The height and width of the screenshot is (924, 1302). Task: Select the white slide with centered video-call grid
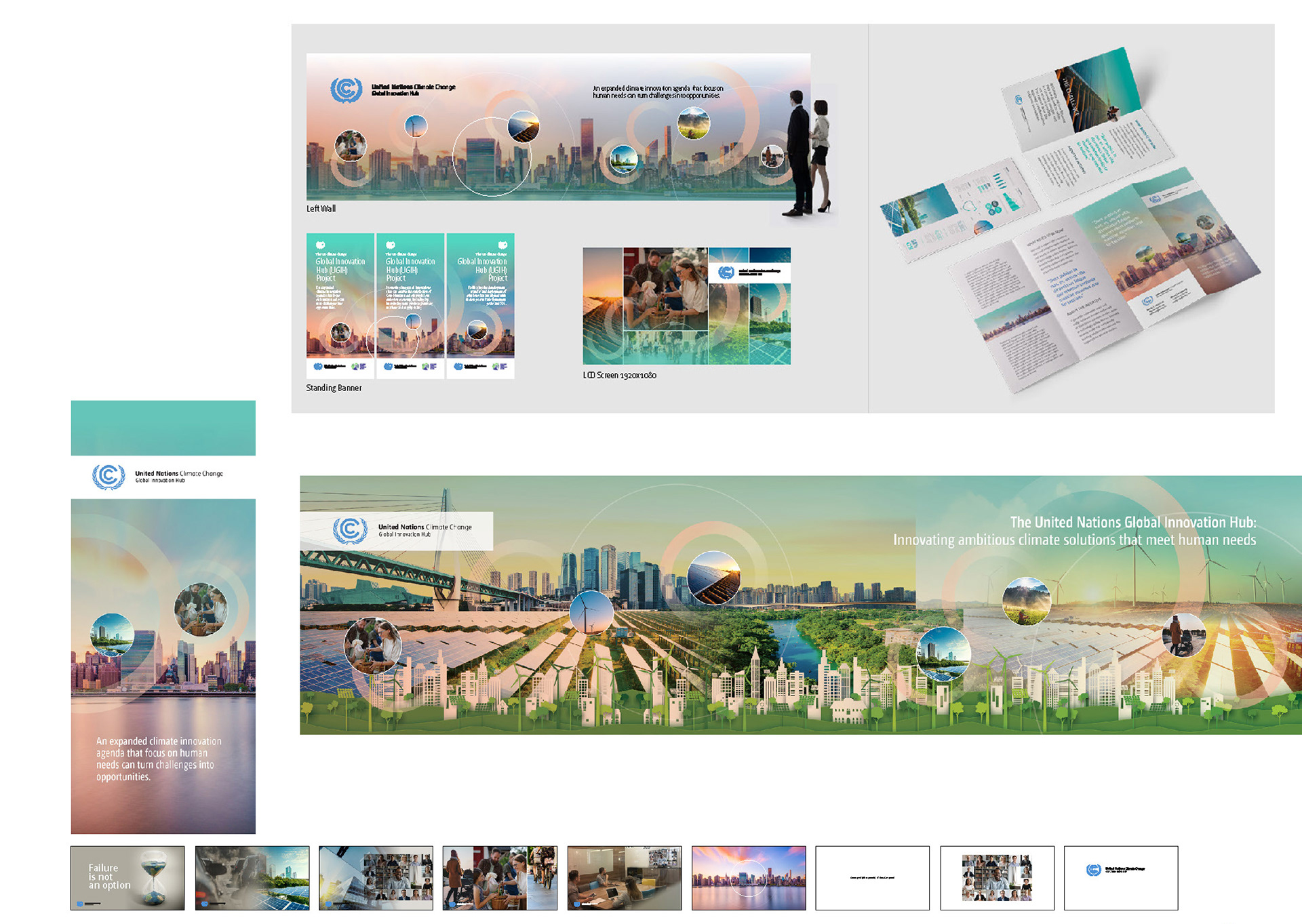click(x=997, y=877)
